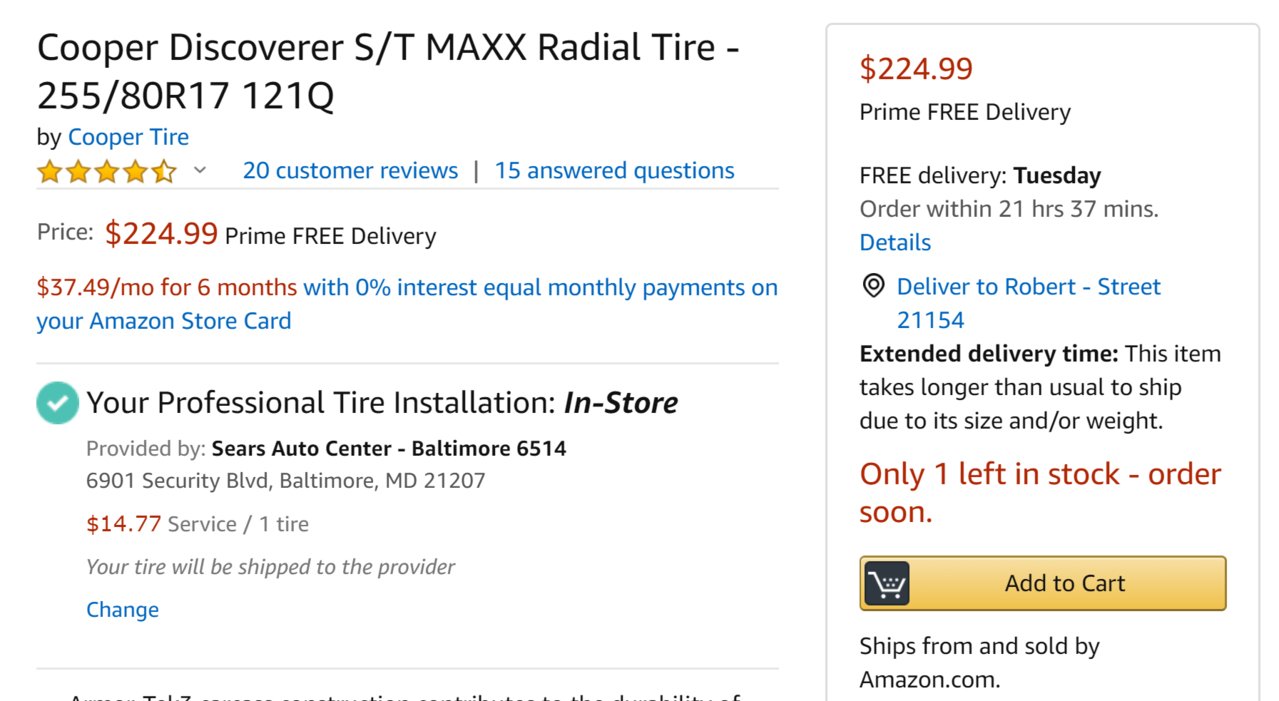This screenshot has height=701, width=1279.
Task: Change the tire installation provider
Action: pyautogui.click(x=122, y=610)
